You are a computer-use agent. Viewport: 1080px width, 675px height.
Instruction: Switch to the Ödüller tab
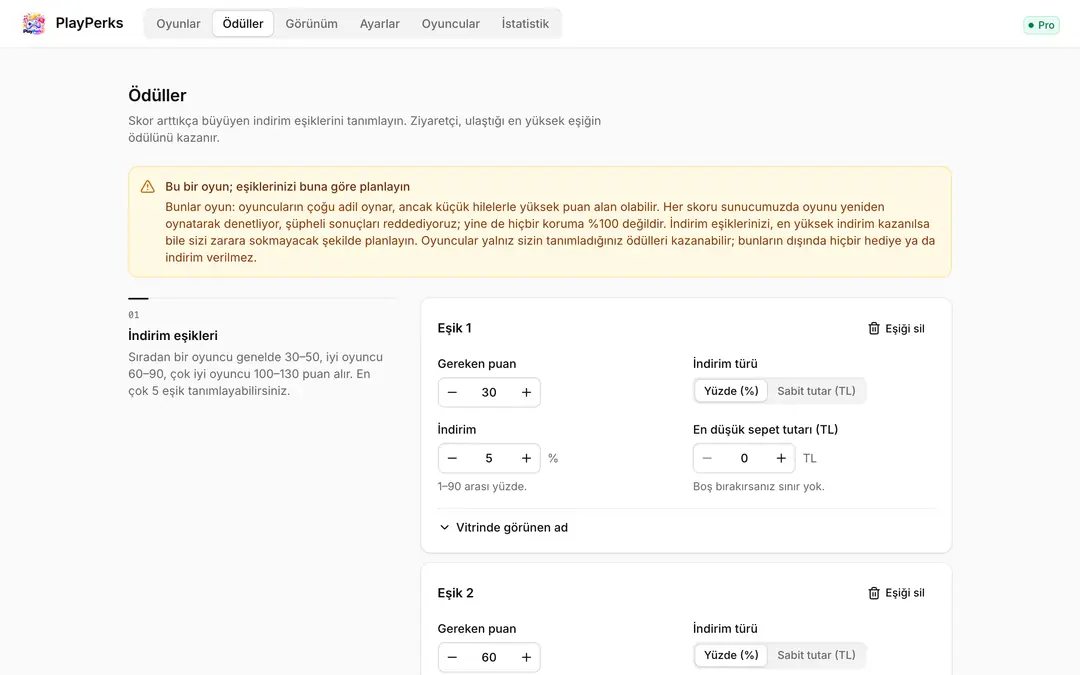tap(243, 23)
